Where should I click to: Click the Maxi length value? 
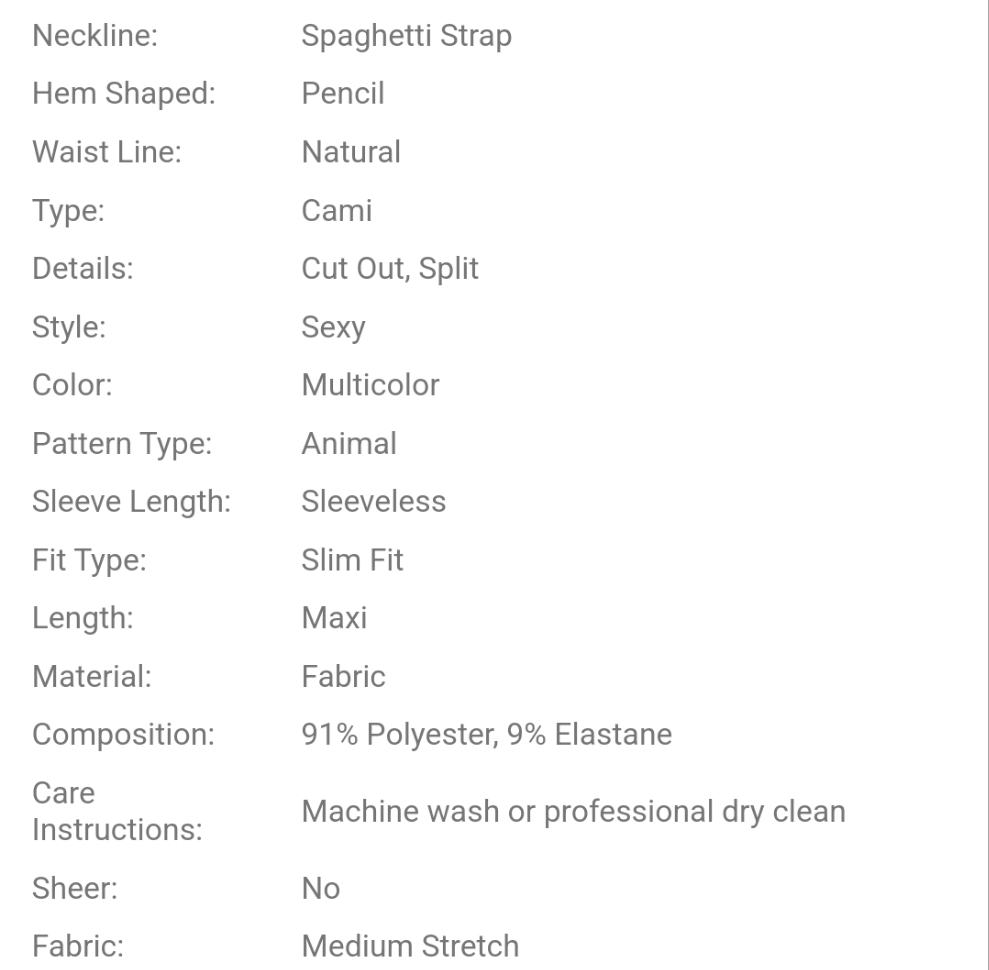coord(334,618)
